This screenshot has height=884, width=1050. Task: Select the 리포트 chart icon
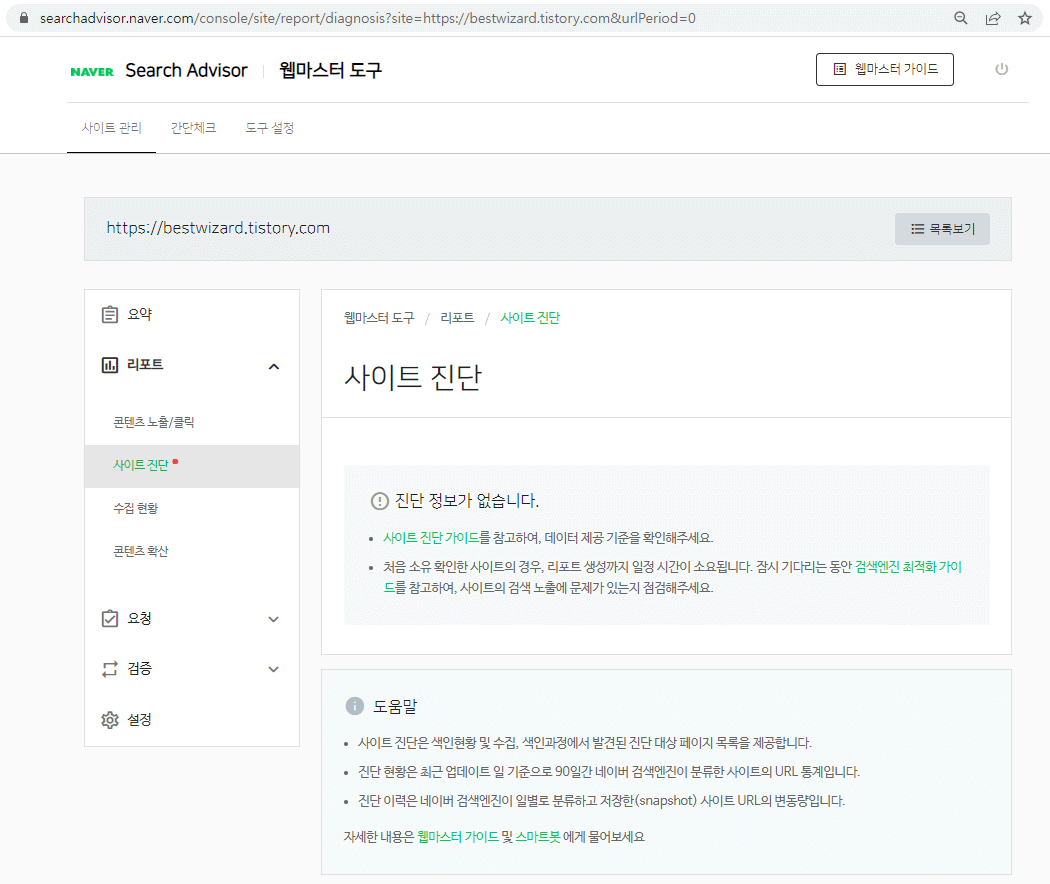[x=111, y=364]
